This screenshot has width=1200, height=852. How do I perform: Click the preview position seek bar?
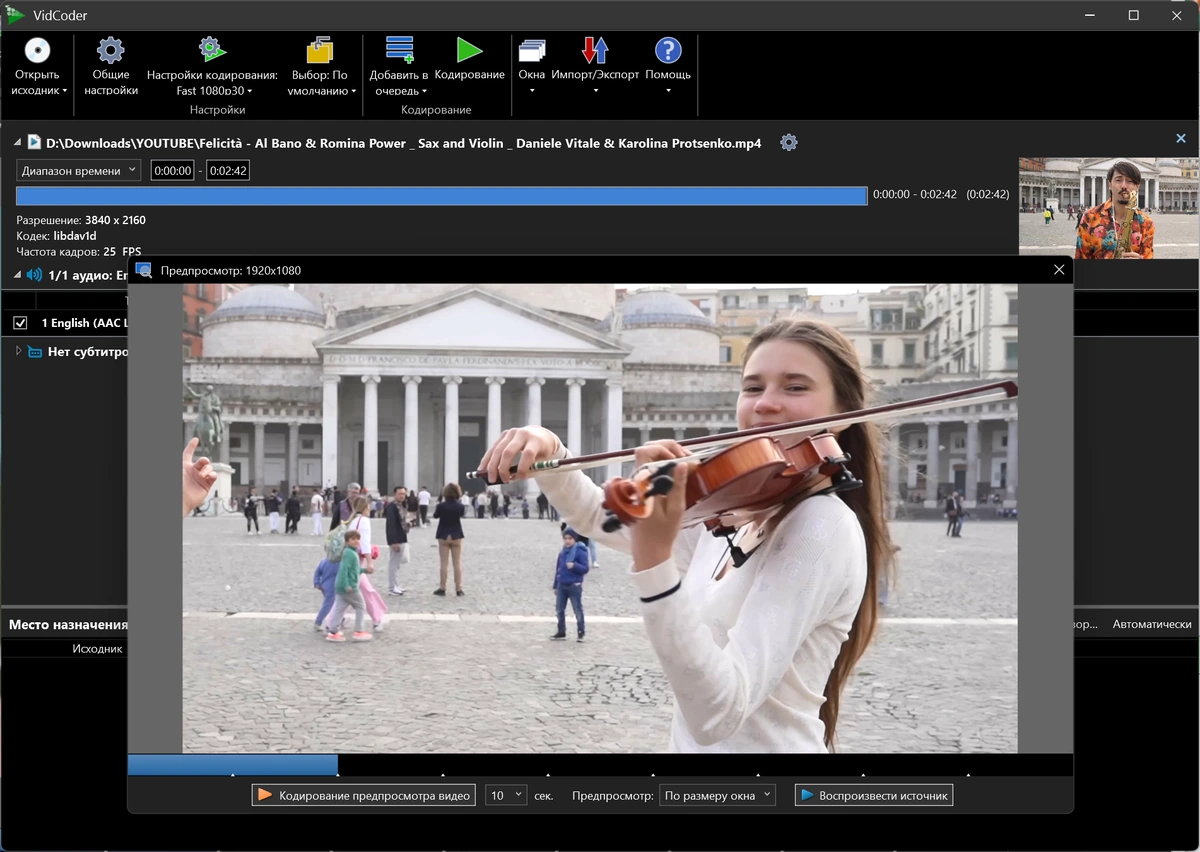(600, 765)
